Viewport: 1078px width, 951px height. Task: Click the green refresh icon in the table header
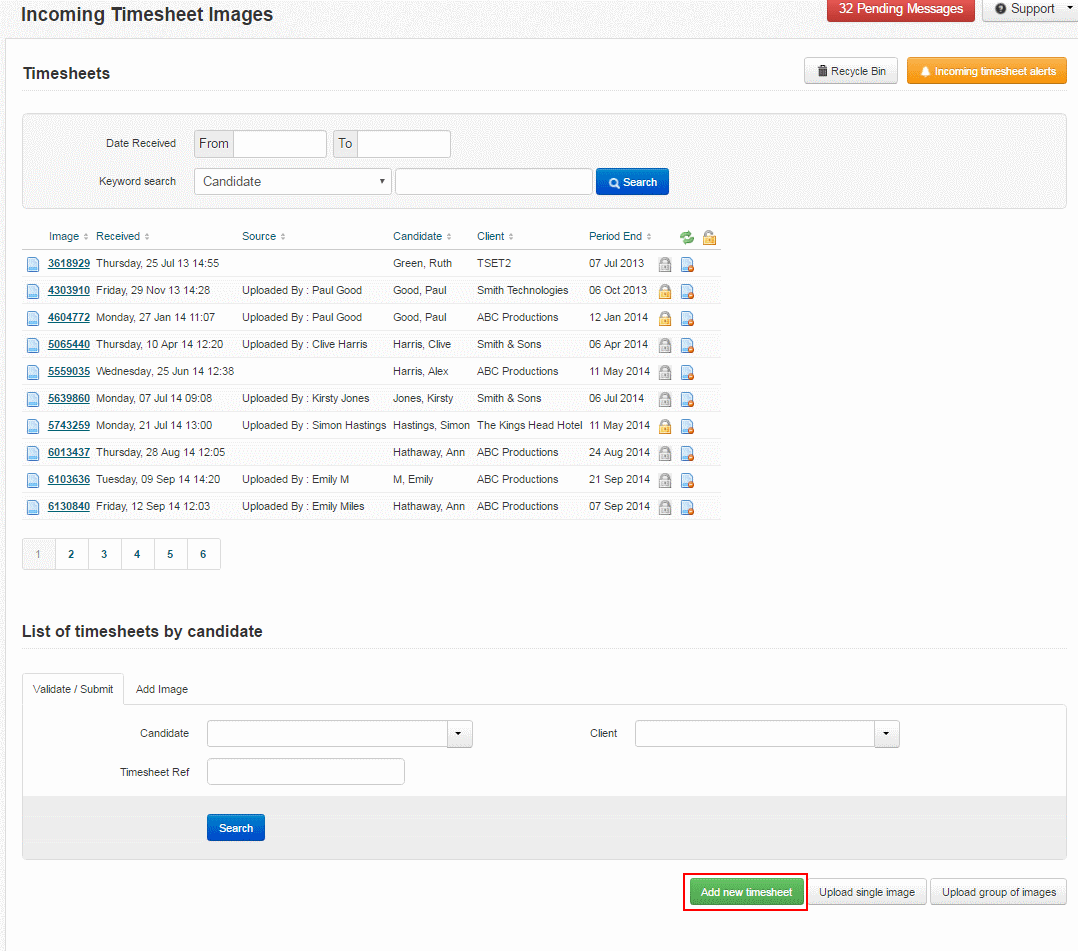[x=686, y=237]
